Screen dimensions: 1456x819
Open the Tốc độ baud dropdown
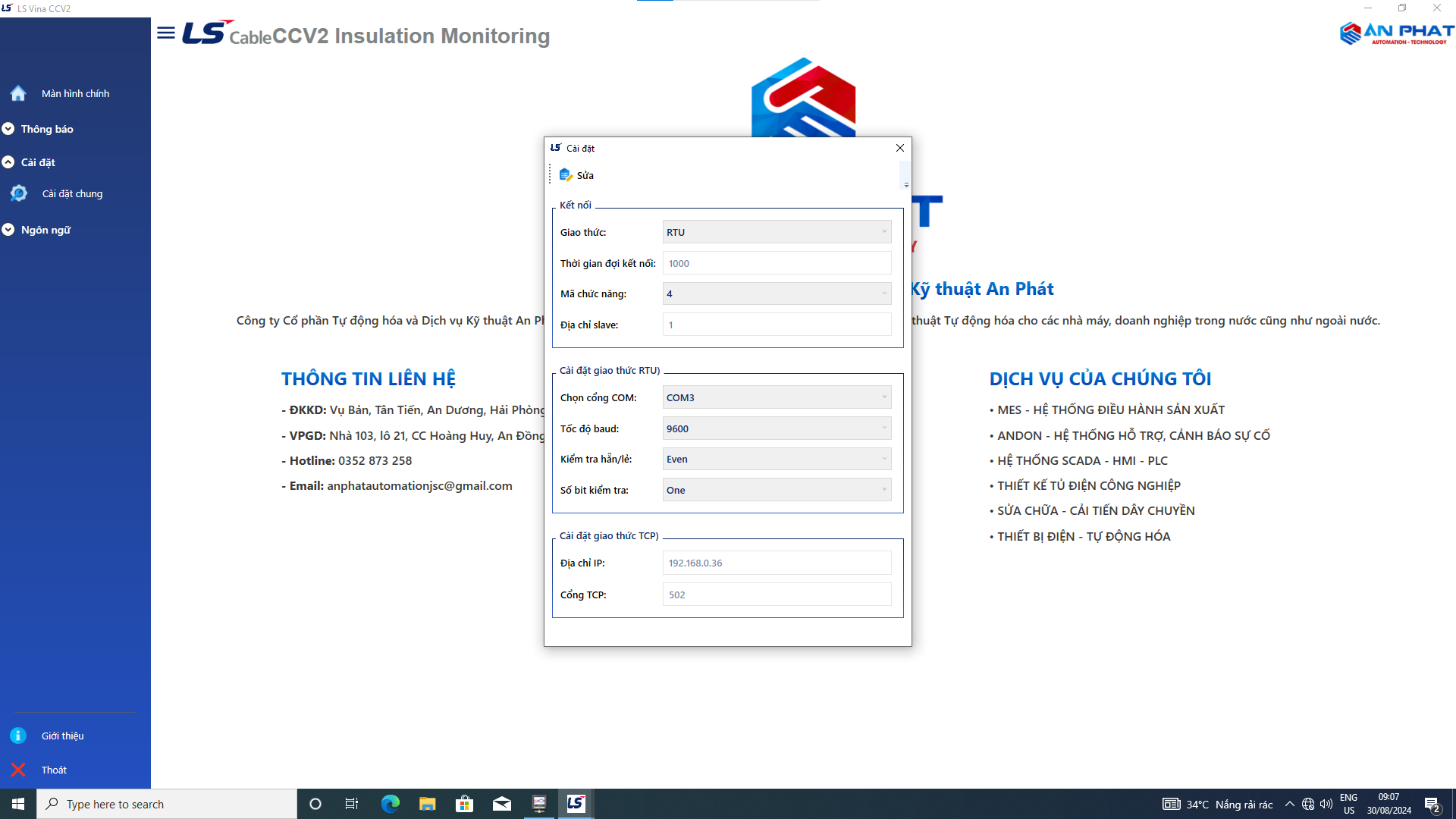coord(777,428)
